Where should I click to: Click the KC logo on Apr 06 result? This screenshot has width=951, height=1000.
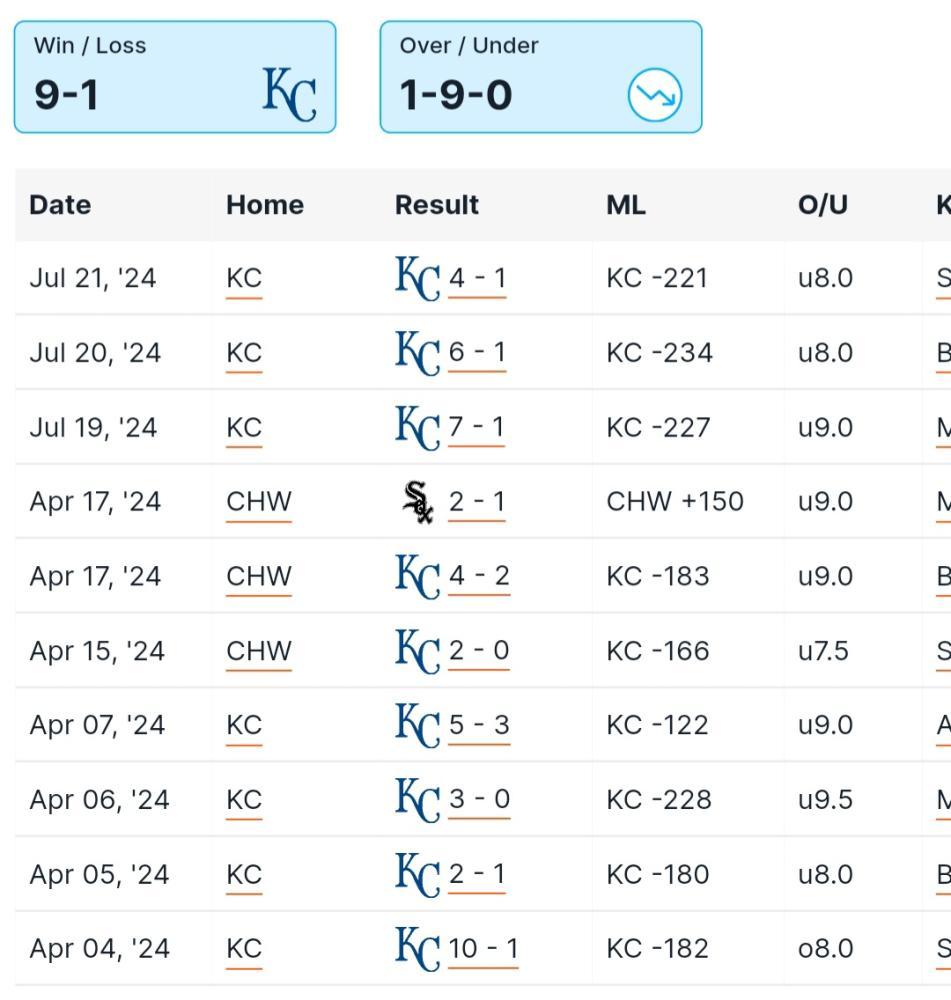coord(418,800)
